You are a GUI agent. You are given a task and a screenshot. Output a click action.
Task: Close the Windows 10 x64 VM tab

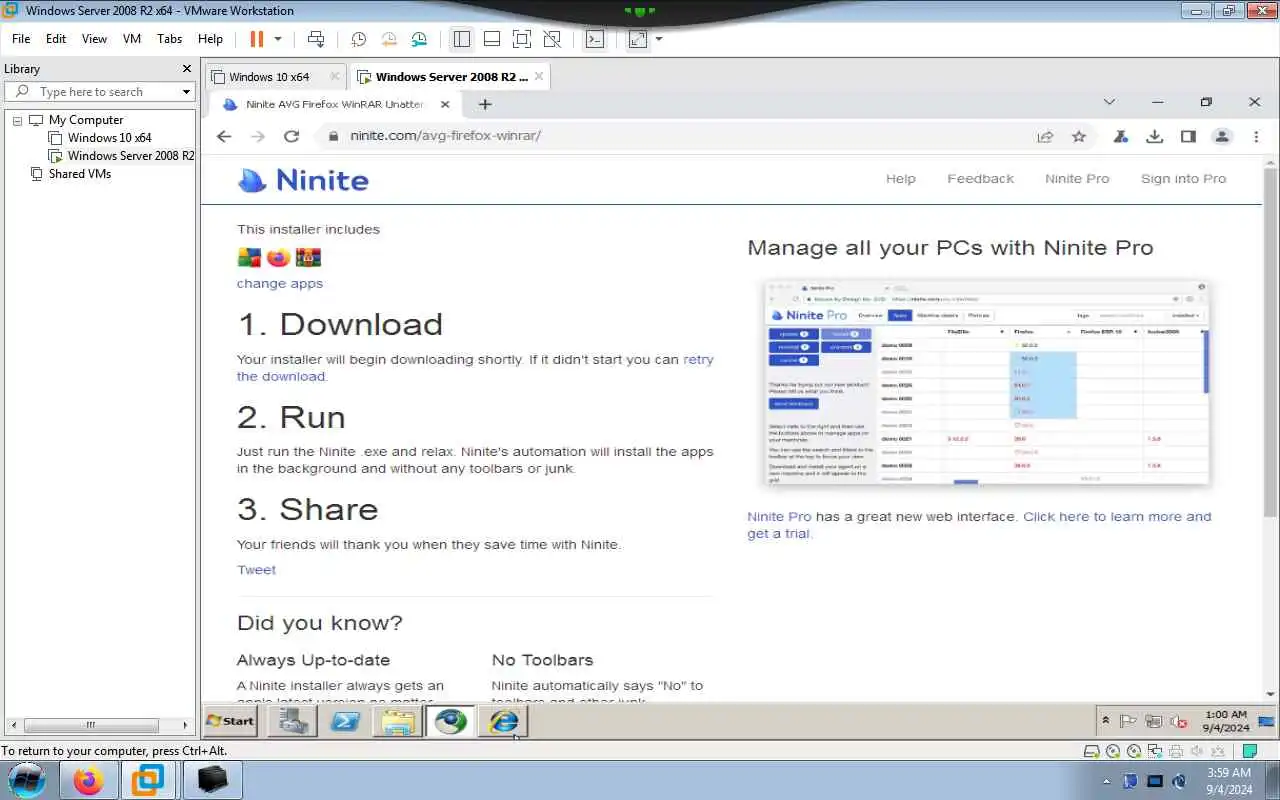pos(335,76)
